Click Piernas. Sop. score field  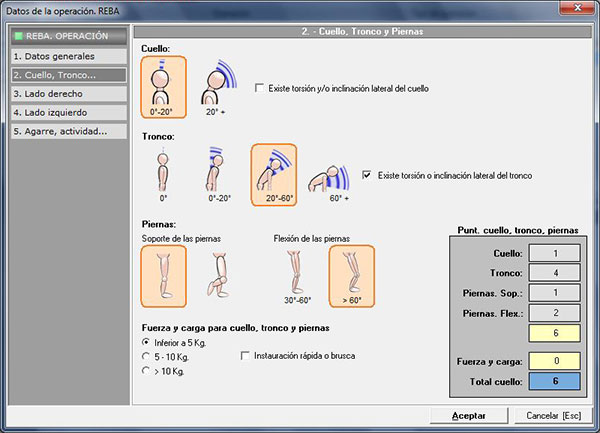555,293
